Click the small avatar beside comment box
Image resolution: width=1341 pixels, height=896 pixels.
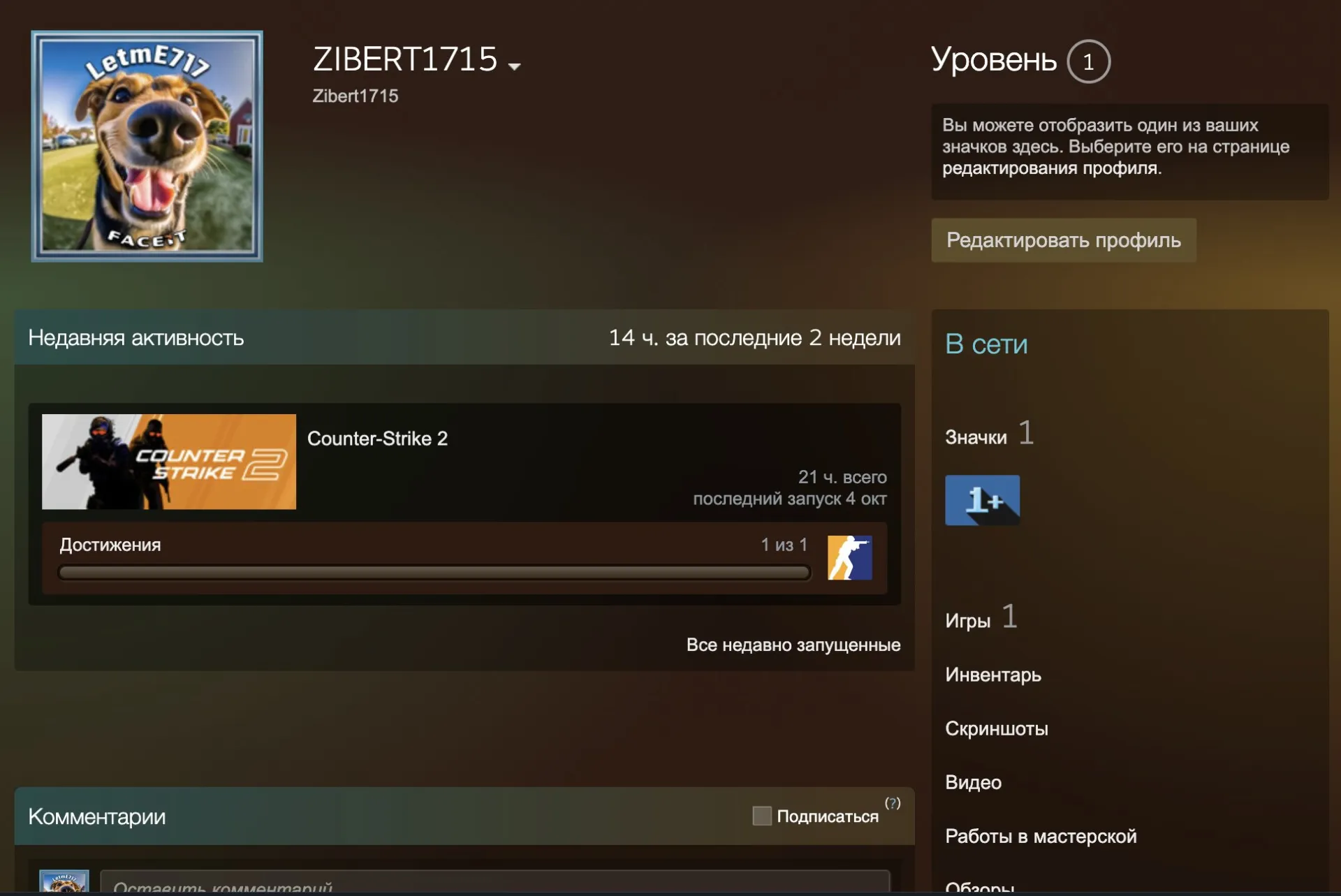[64, 881]
